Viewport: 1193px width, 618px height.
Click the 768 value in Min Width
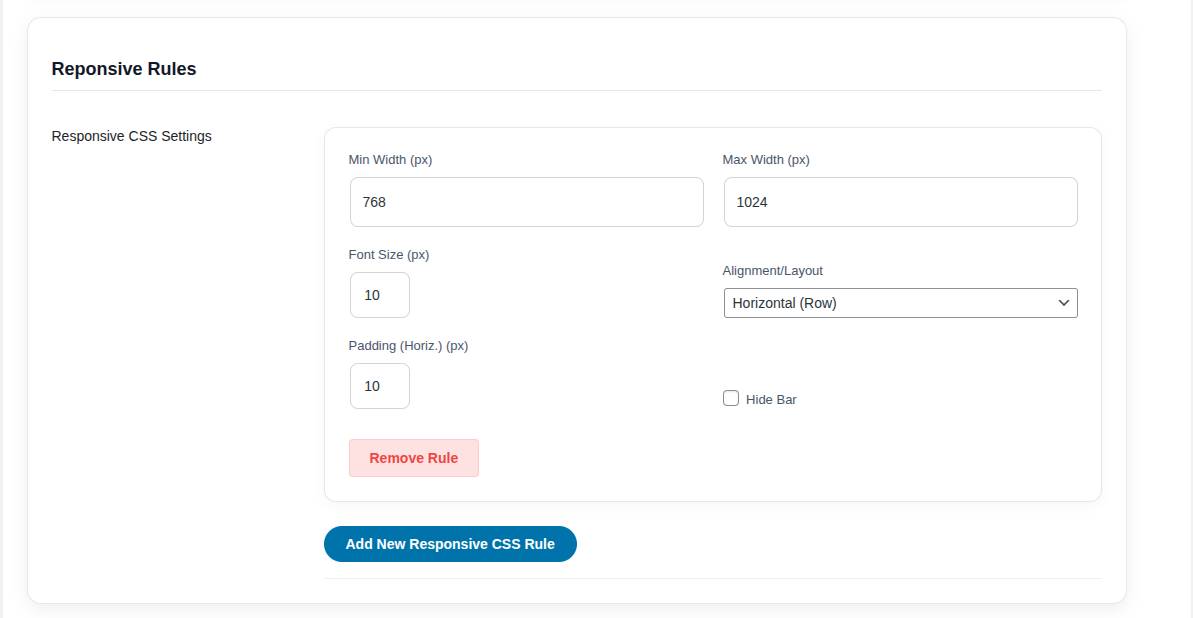(x=375, y=202)
